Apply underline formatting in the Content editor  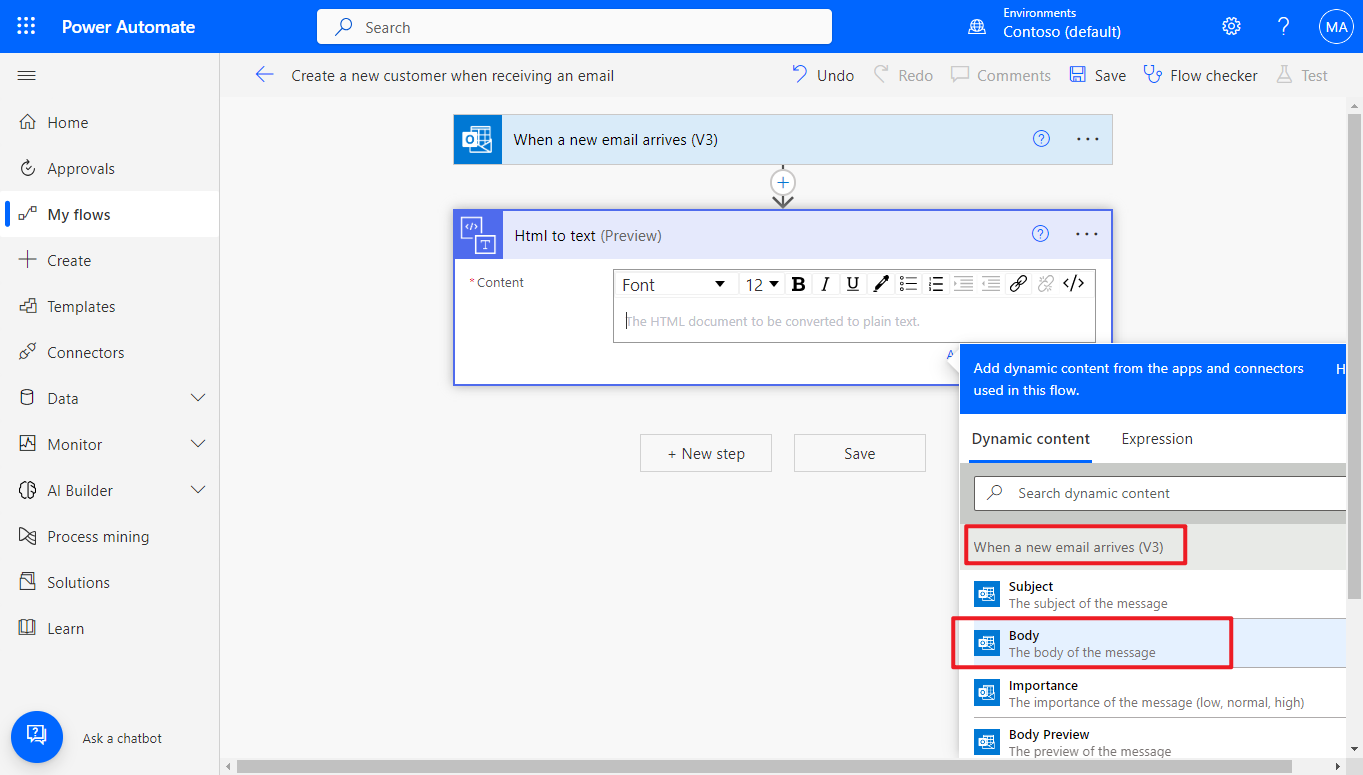point(852,284)
